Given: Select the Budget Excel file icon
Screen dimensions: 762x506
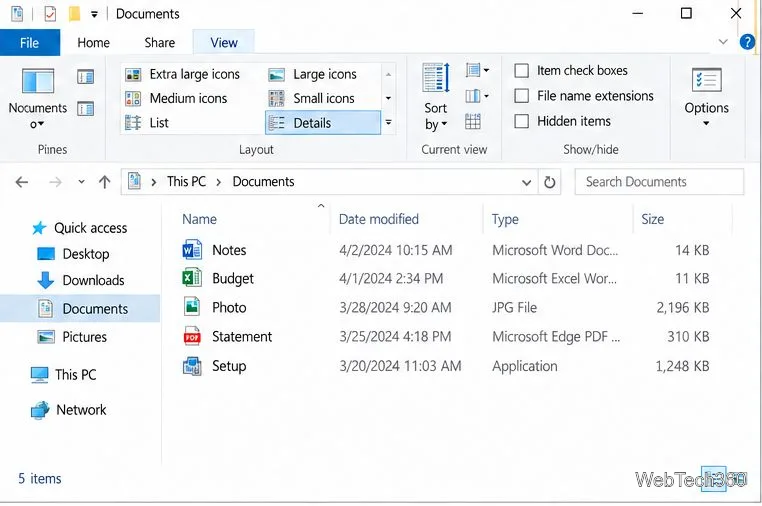Looking at the screenshot, I should click(192, 278).
